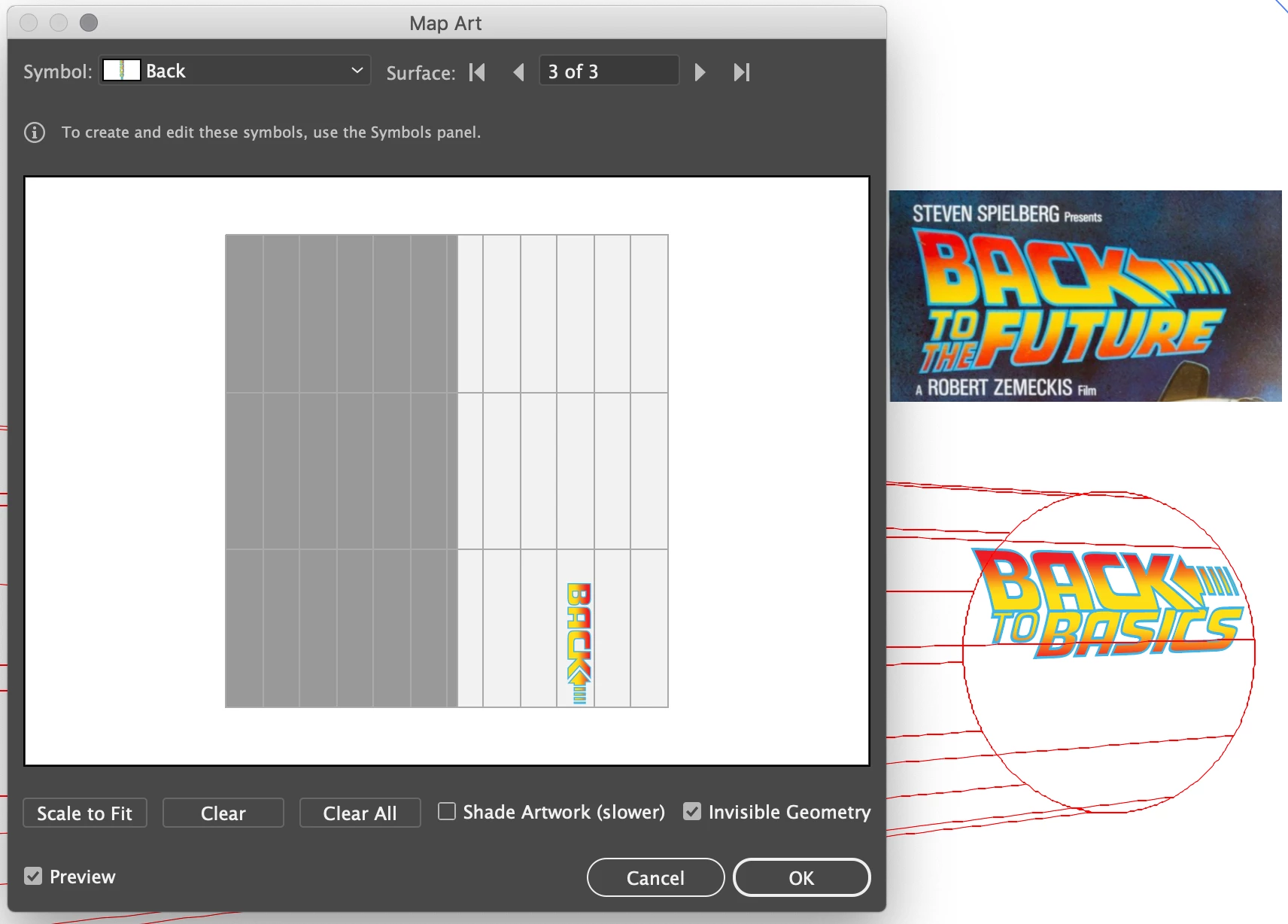Toggle the Preview checkbox
The width and height of the screenshot is (1288, 924).
[33, 876]
